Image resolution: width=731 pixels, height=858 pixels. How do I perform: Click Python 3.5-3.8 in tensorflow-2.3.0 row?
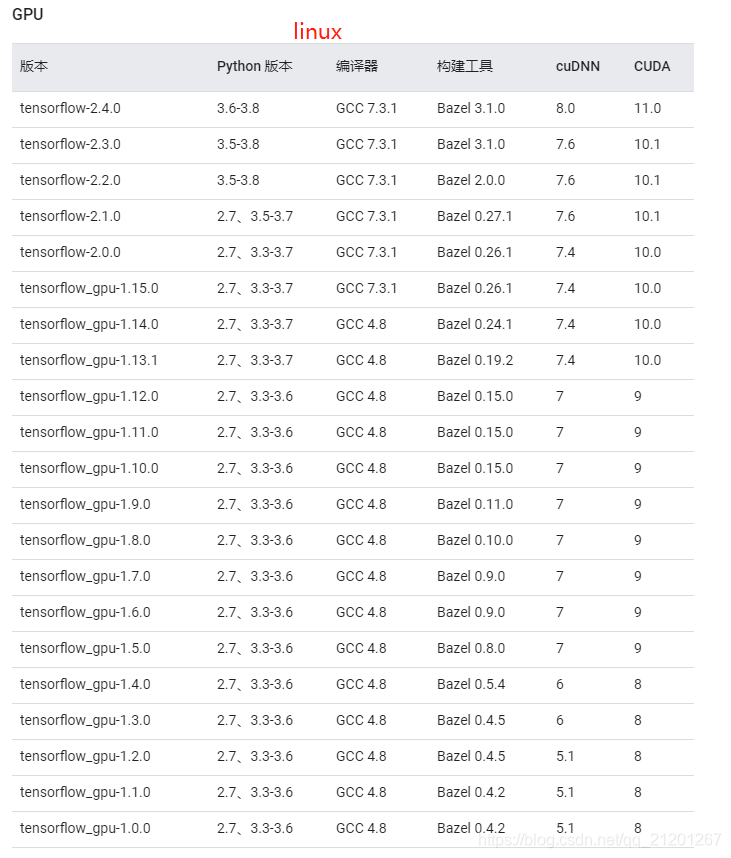(238, 144)
